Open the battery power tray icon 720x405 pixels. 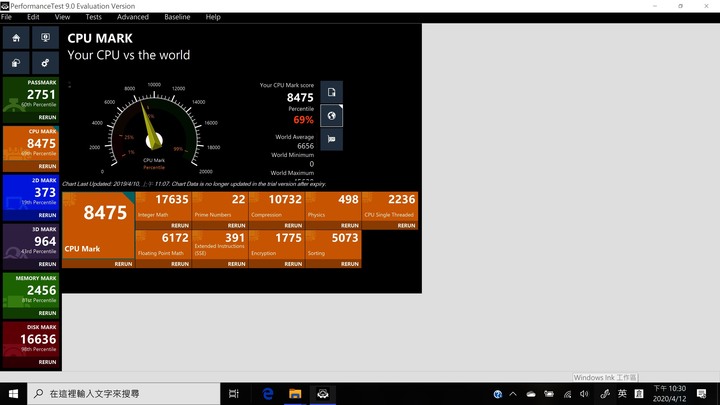pyautogui.click(x=549, y=394)
